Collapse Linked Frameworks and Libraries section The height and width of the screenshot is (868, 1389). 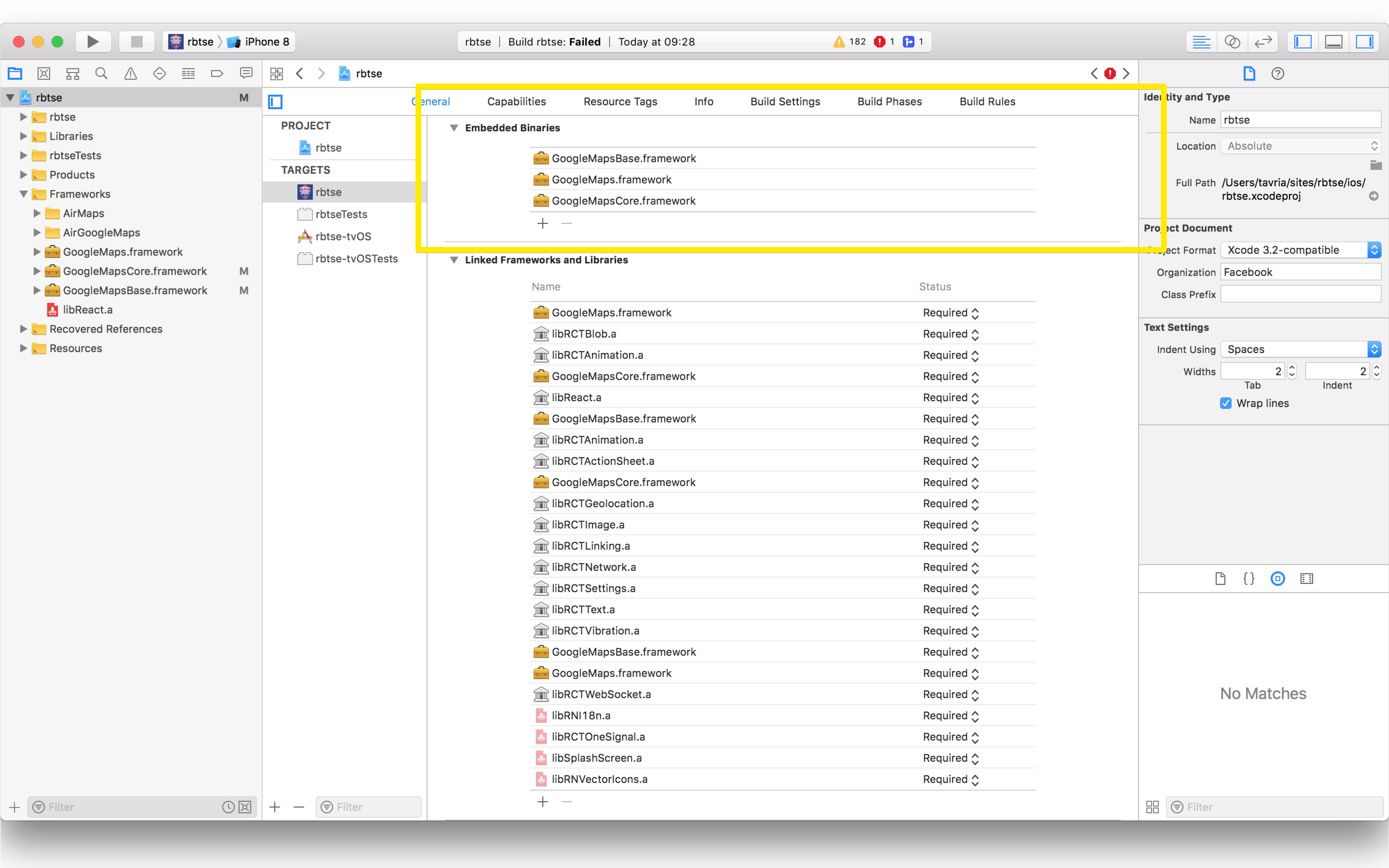point(454,260)
